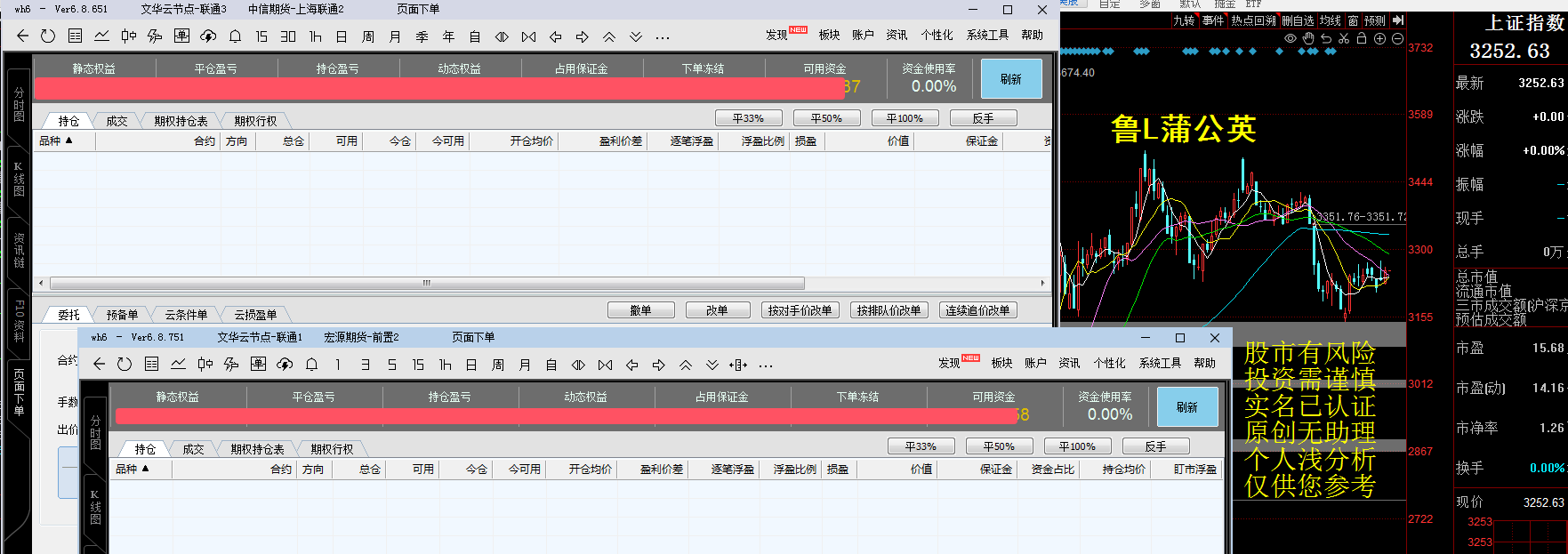1568x554 pixels.
Task: Click split-pane icon in Ver6.8.751 toolbar
Action: click(x=738, y=365)
